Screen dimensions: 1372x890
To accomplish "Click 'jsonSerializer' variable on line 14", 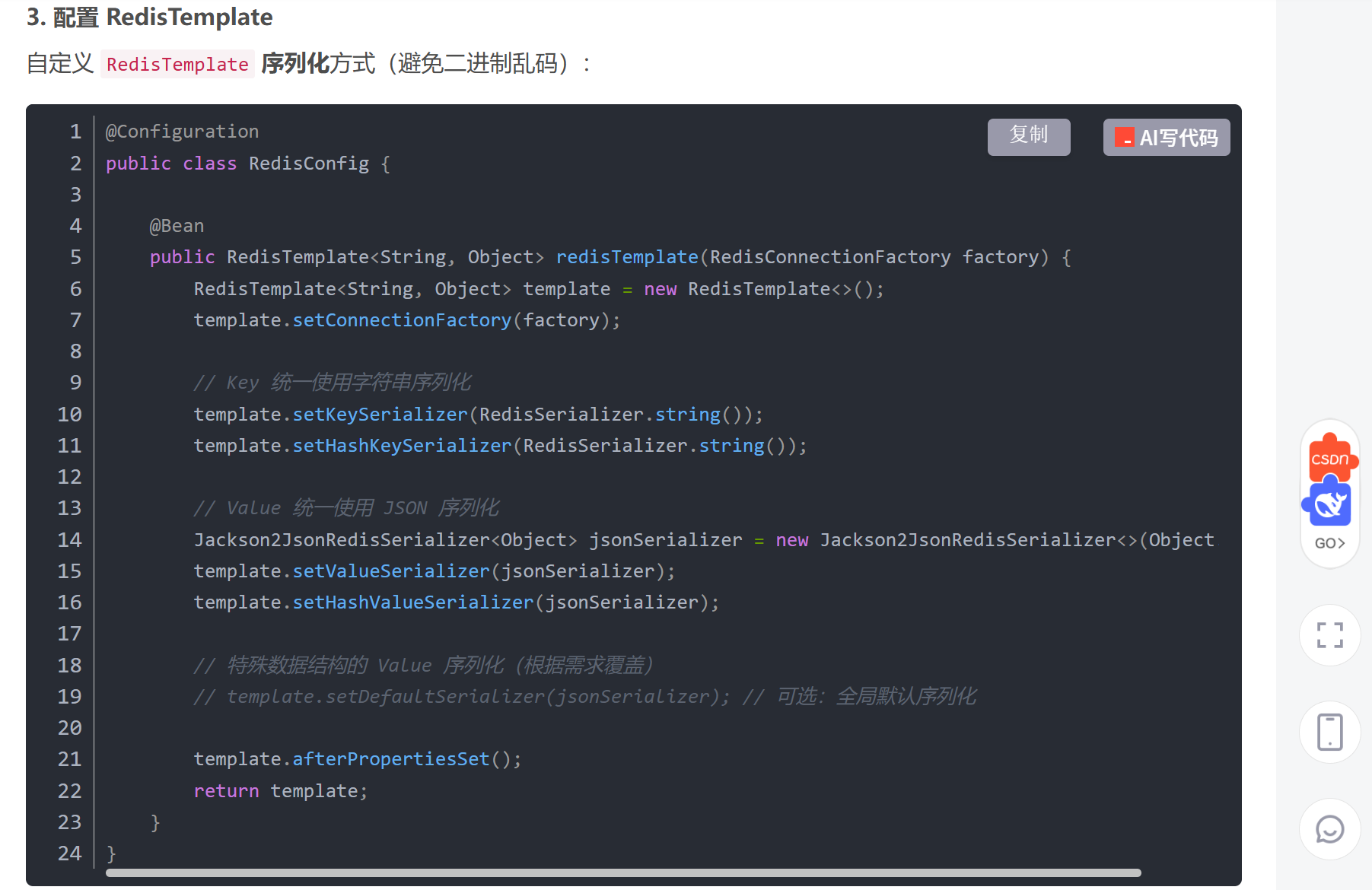I will [x=666, y=540].
